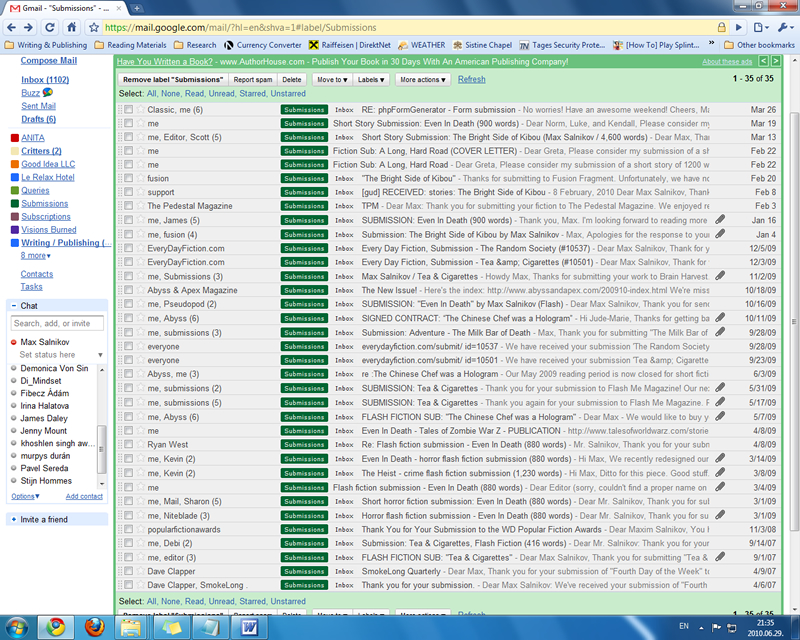The height and width of the screenshot is (640, 800).
Task: Star the Ryan West email
Action: coord(140,444)
